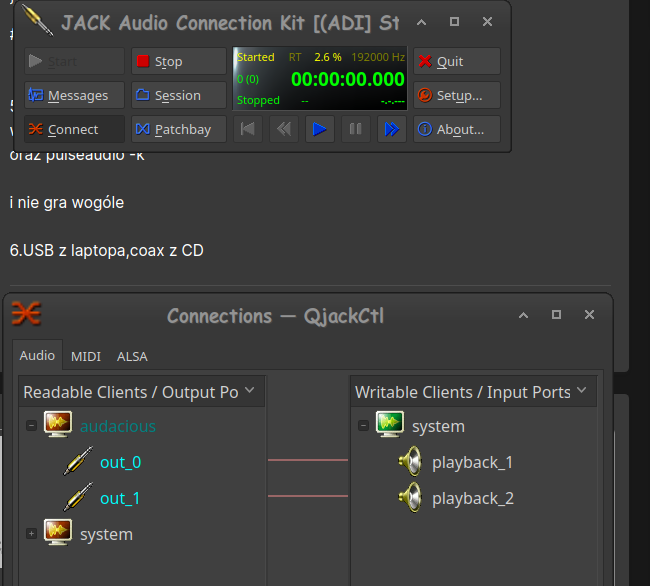Image resolution: width=650 pixels, height=586 pixels.
Task: Click the playback_1 speaker icon
Action: pos(410,461)
